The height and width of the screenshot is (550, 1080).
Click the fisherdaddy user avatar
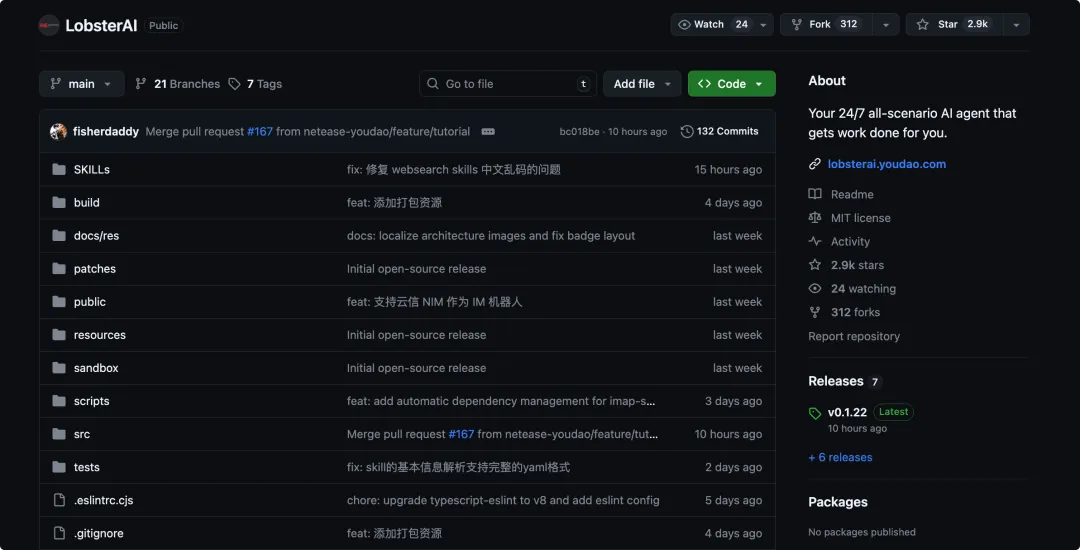(59, 131)
